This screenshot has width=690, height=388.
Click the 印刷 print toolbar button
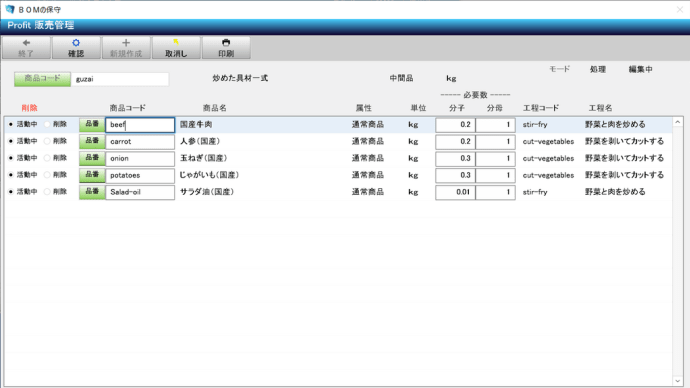(226, 48)
